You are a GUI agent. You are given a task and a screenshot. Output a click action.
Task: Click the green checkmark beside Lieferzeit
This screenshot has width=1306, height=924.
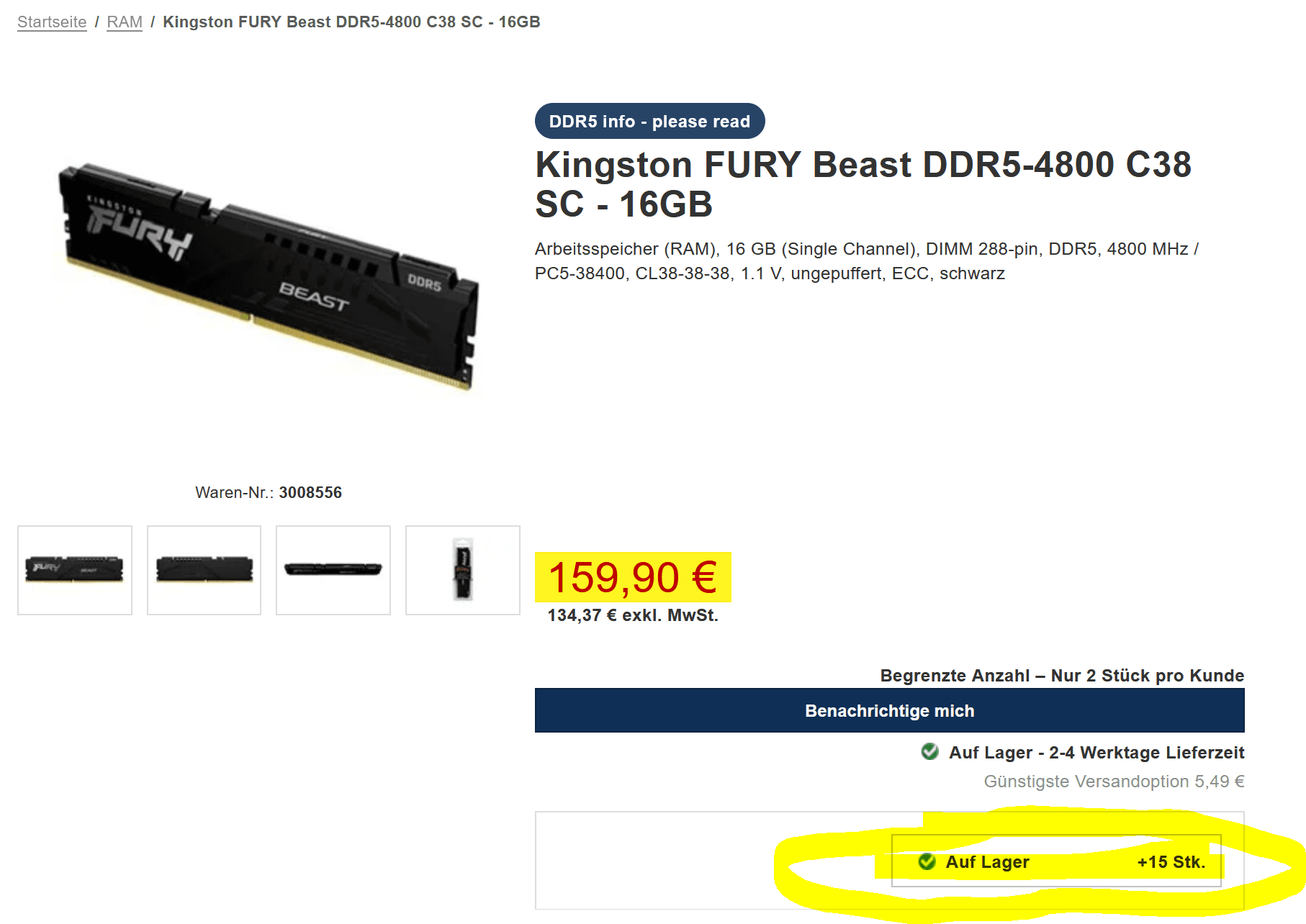tap(929, 752)
